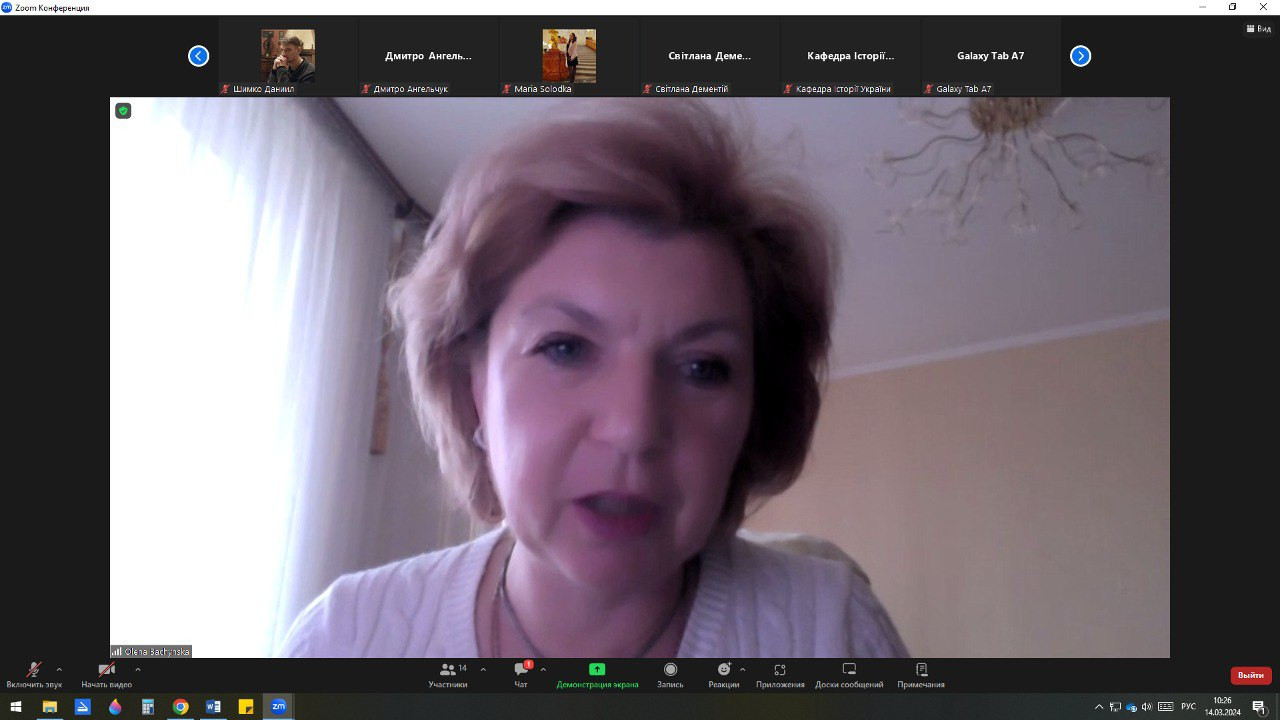Open the clock showing 10:26
Screen dimensions: 1280x720
pos(1221,707)
